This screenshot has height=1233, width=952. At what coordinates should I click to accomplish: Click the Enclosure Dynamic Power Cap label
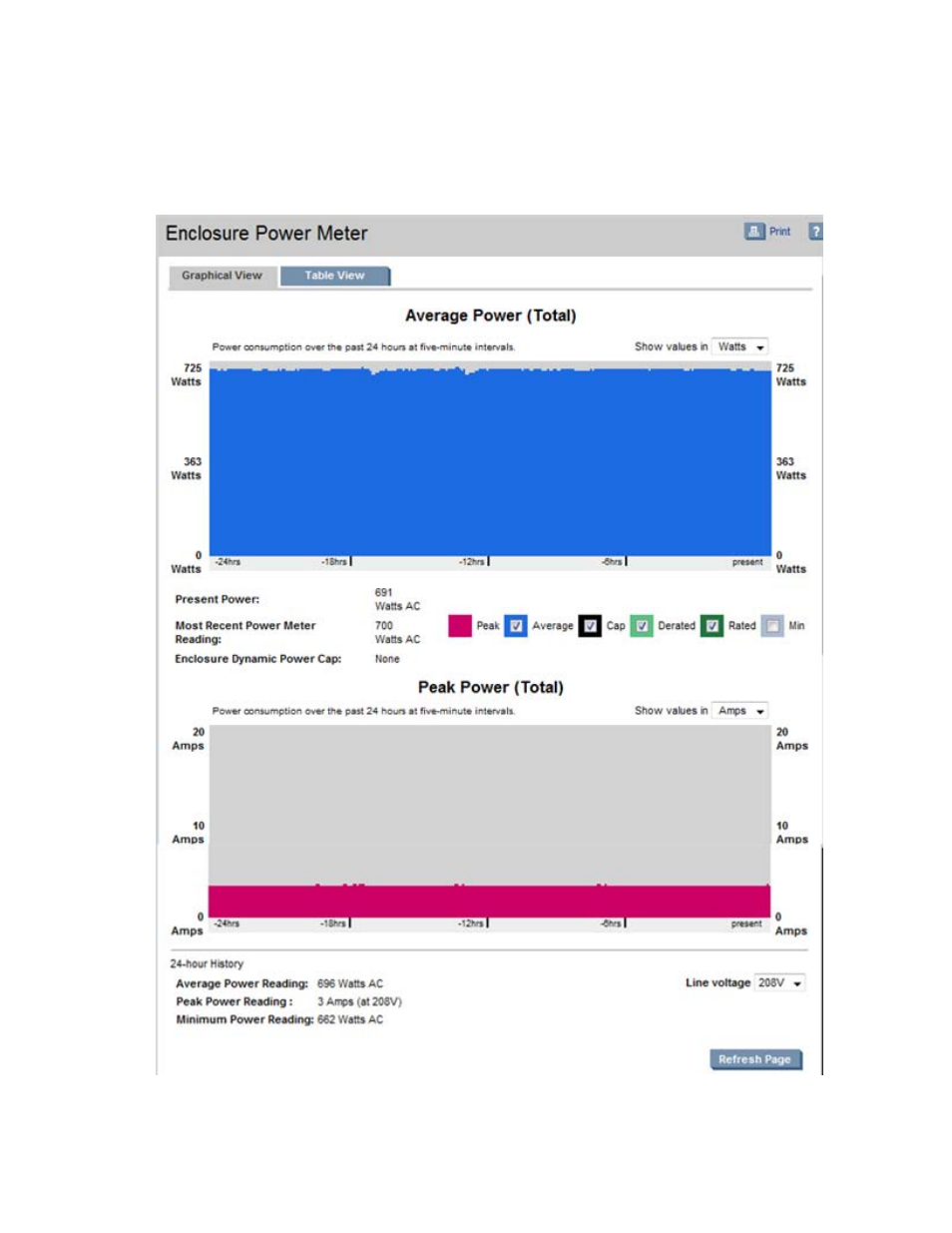tap(257, 659)
